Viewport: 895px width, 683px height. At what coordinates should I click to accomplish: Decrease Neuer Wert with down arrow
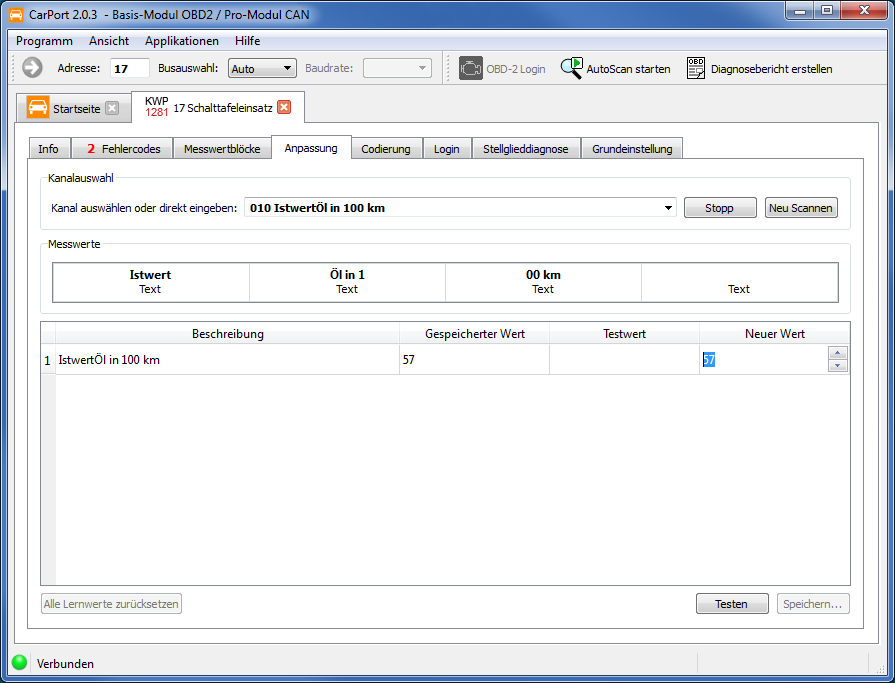(x=837, y=366)
